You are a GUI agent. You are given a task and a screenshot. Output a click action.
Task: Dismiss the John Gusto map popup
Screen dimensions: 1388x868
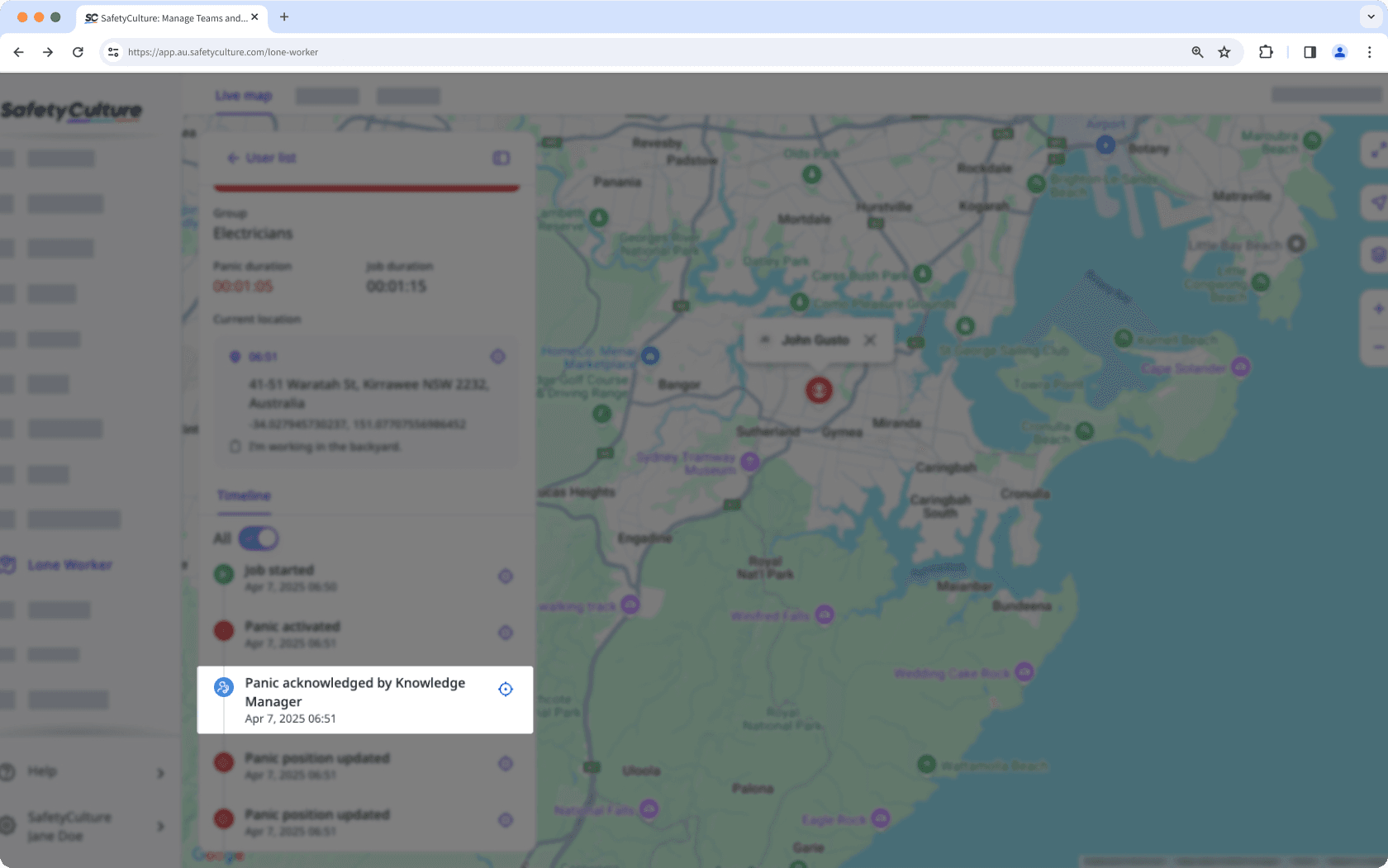click(869, 339)
